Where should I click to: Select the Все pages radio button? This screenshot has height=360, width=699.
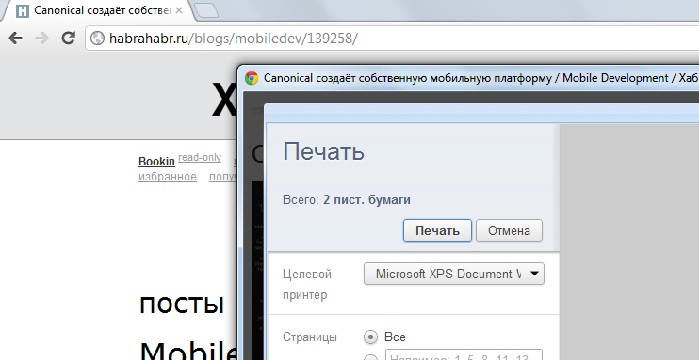click(x=370, y=337)
